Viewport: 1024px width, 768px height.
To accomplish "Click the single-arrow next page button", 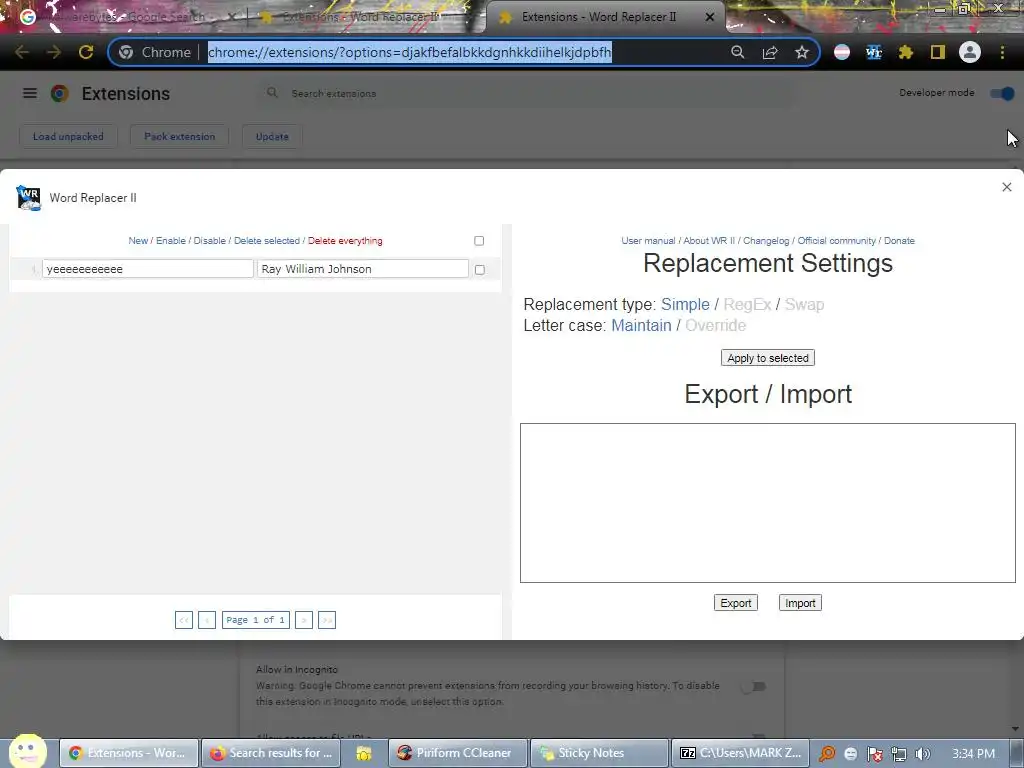I will click(304, 620).
